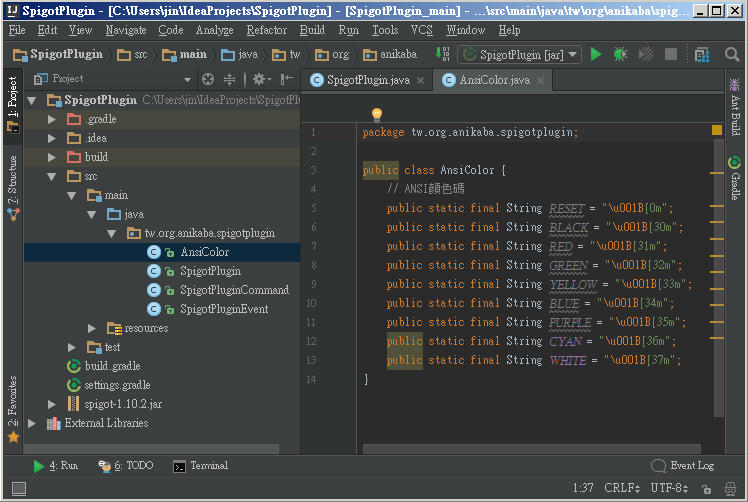Open the Run tool window
The width and height of the screenshot is (748, 502).
56,466
